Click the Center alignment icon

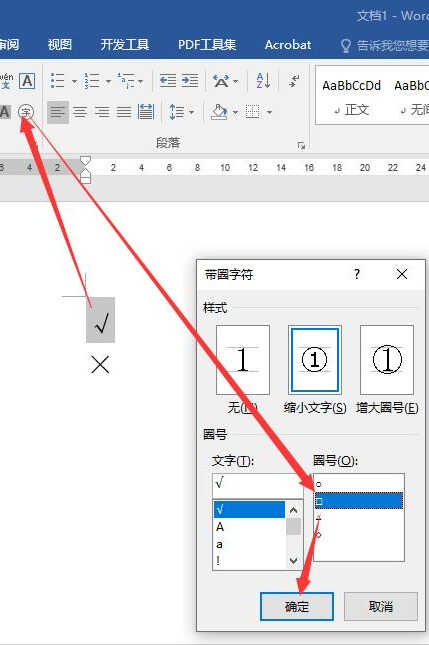pos(80,112)
